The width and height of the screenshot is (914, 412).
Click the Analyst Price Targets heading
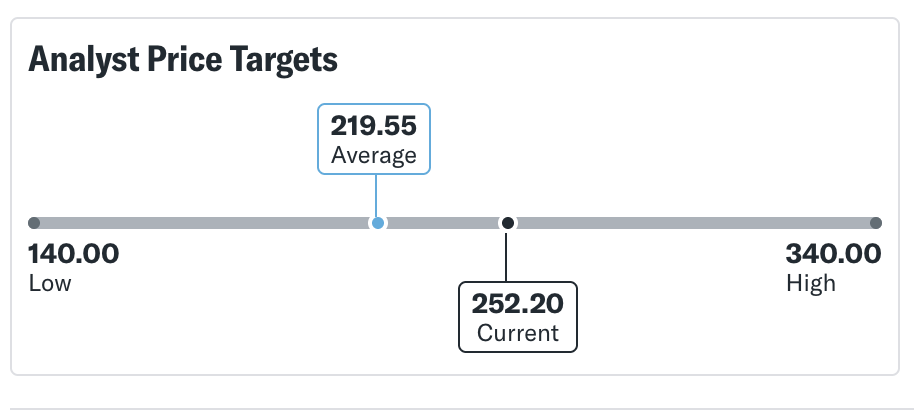[x=183, y=60]
